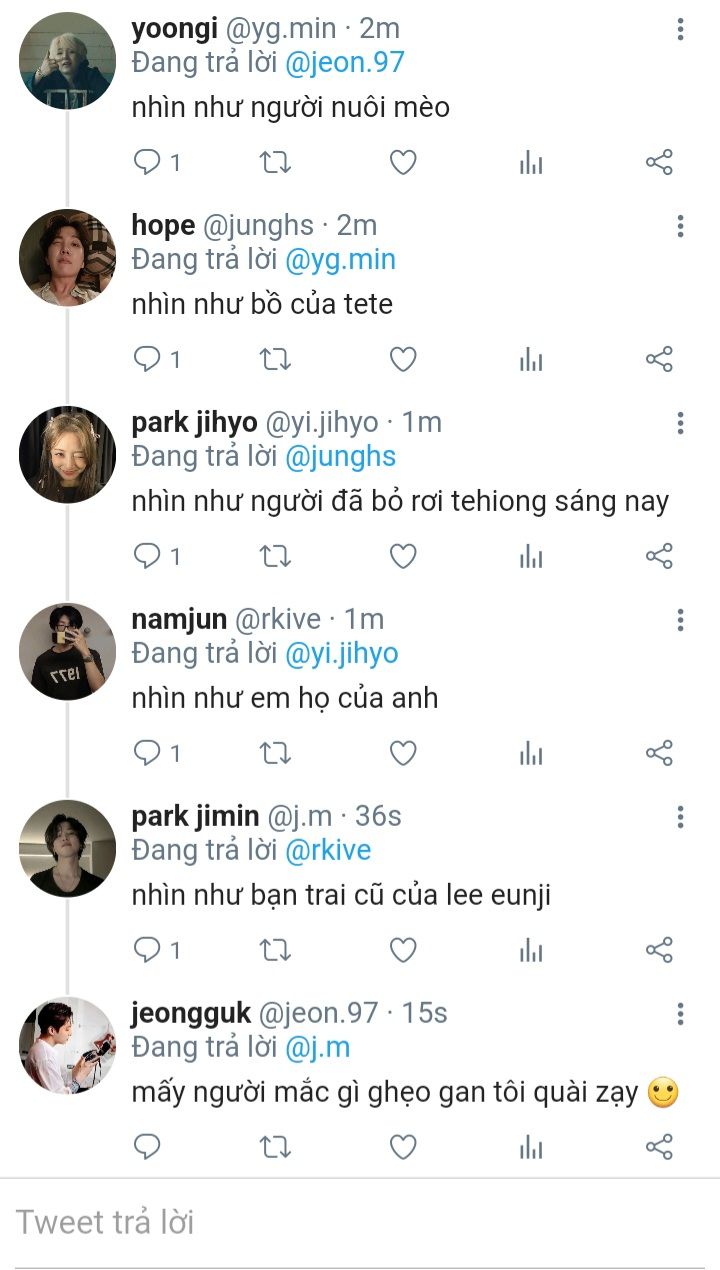The image size is (720, 1270).
Task: View analytics for park jimin's tweet
Action: (x=531, y=951)
